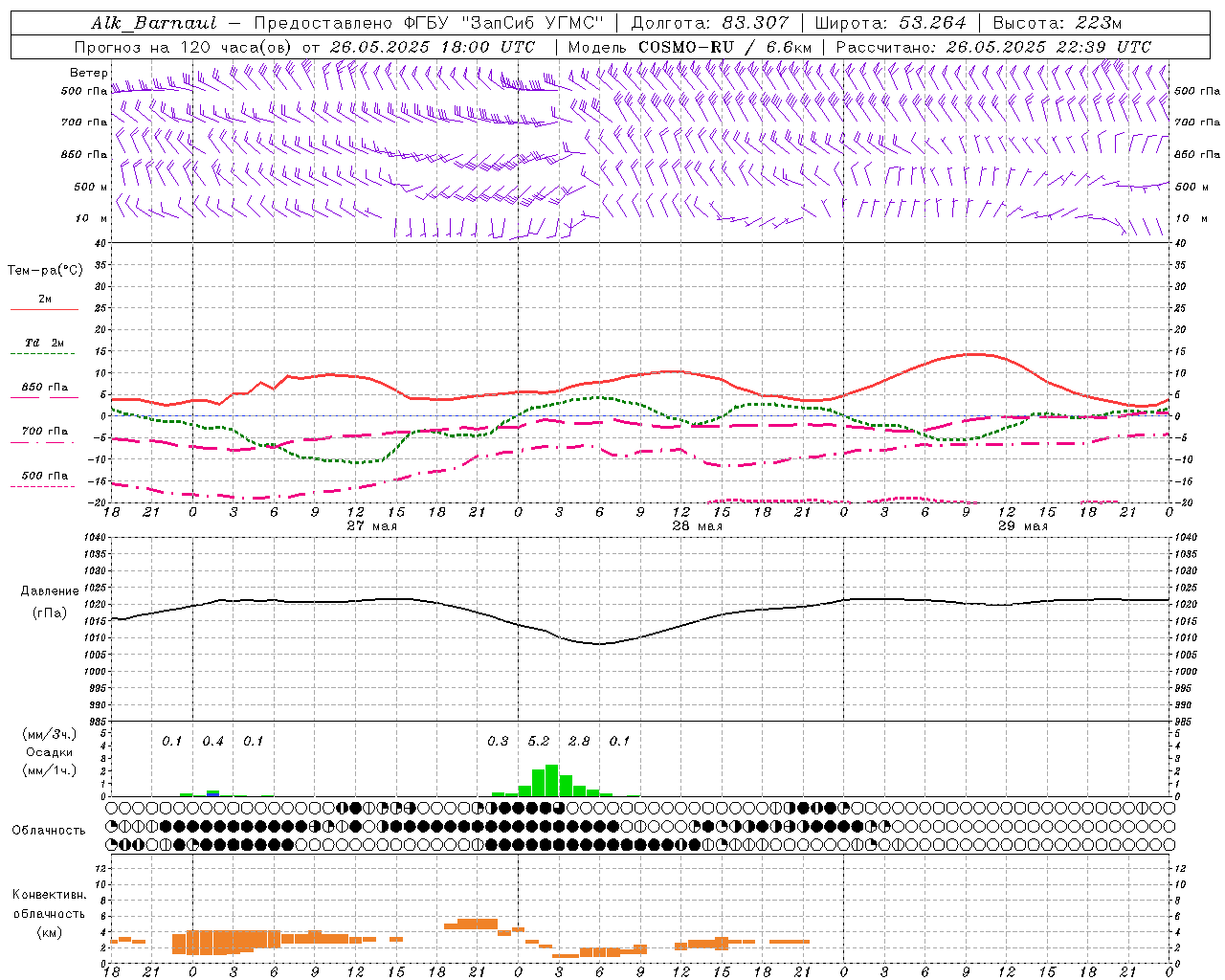Screen dimensions: 1225x980
Task: Click '700 гПа' legend entry in temperature panel
Action: pos(45,432)
